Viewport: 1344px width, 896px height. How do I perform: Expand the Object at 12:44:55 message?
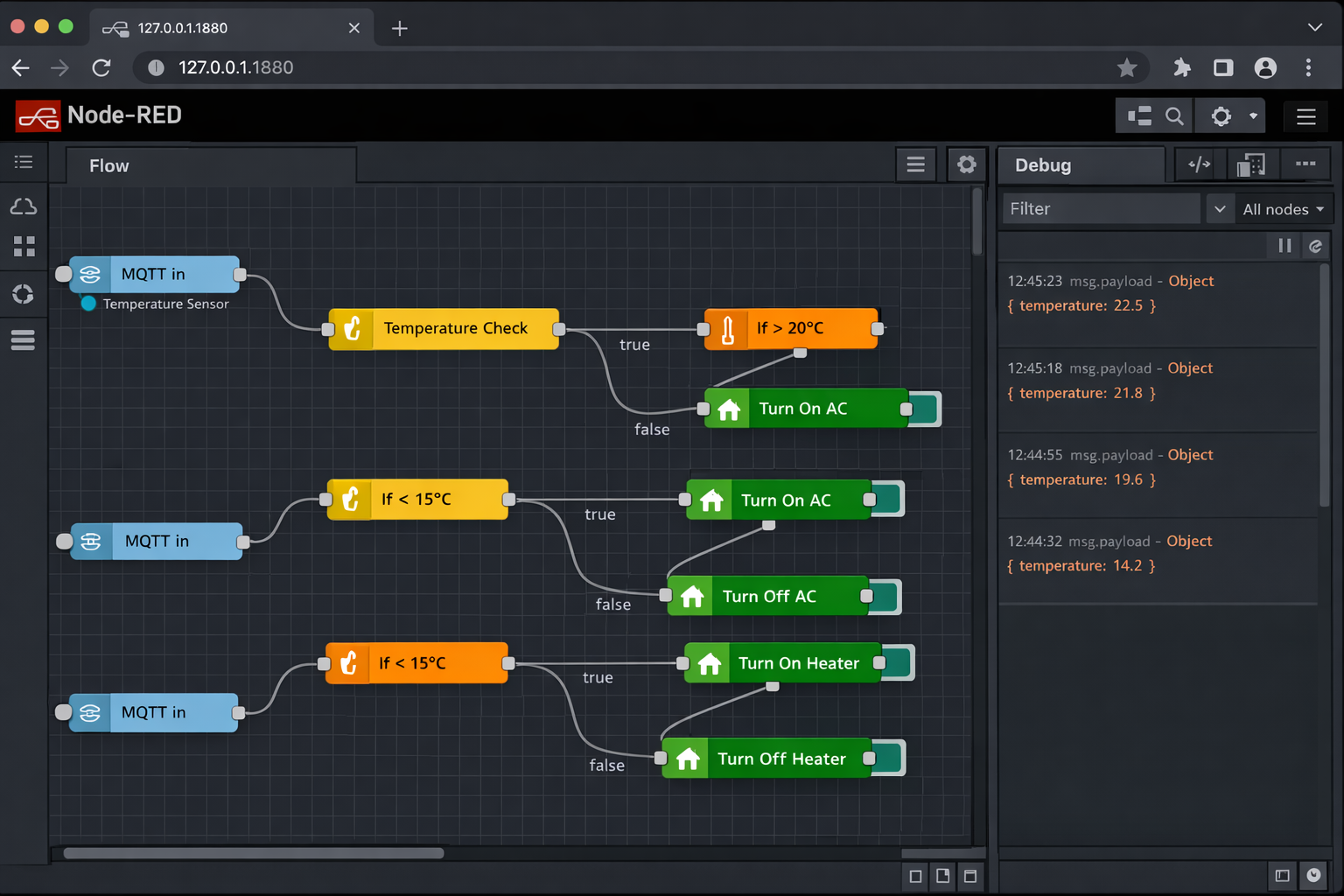point(1190,455)
